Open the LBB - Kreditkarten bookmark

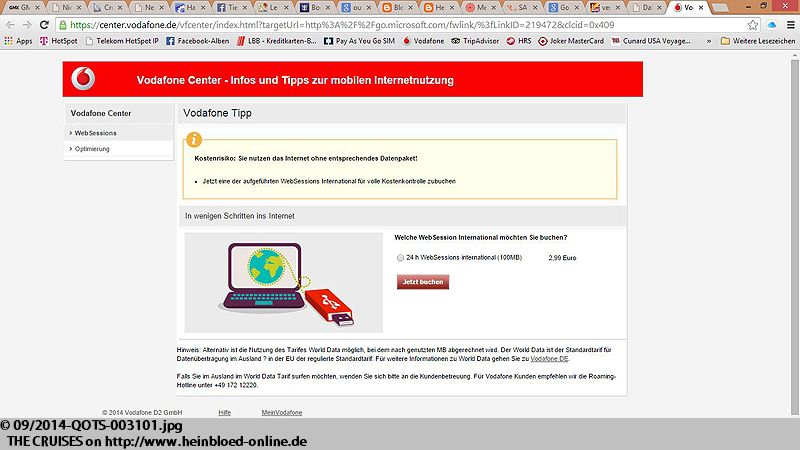[x=277, y=41]
